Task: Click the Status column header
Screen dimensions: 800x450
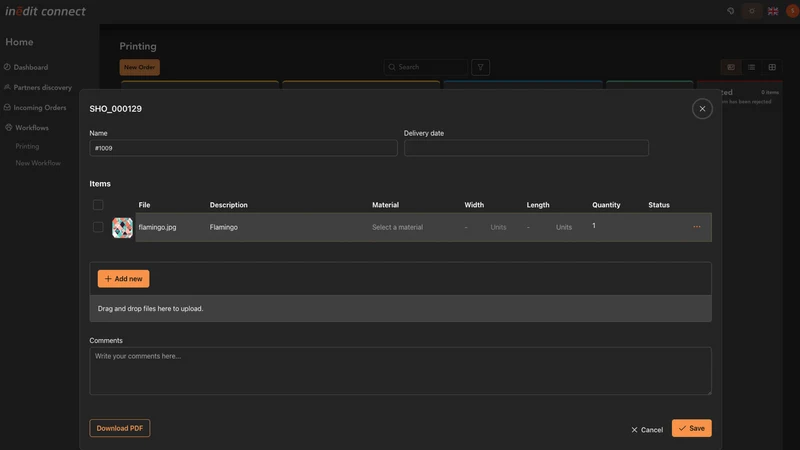Action: (659, 205)
